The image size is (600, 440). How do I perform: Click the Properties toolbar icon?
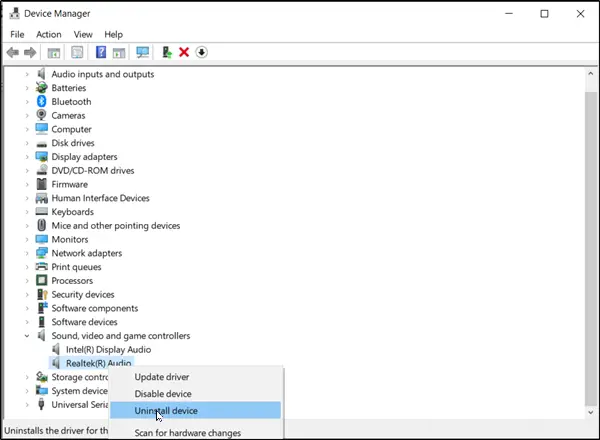pos(77,52)
